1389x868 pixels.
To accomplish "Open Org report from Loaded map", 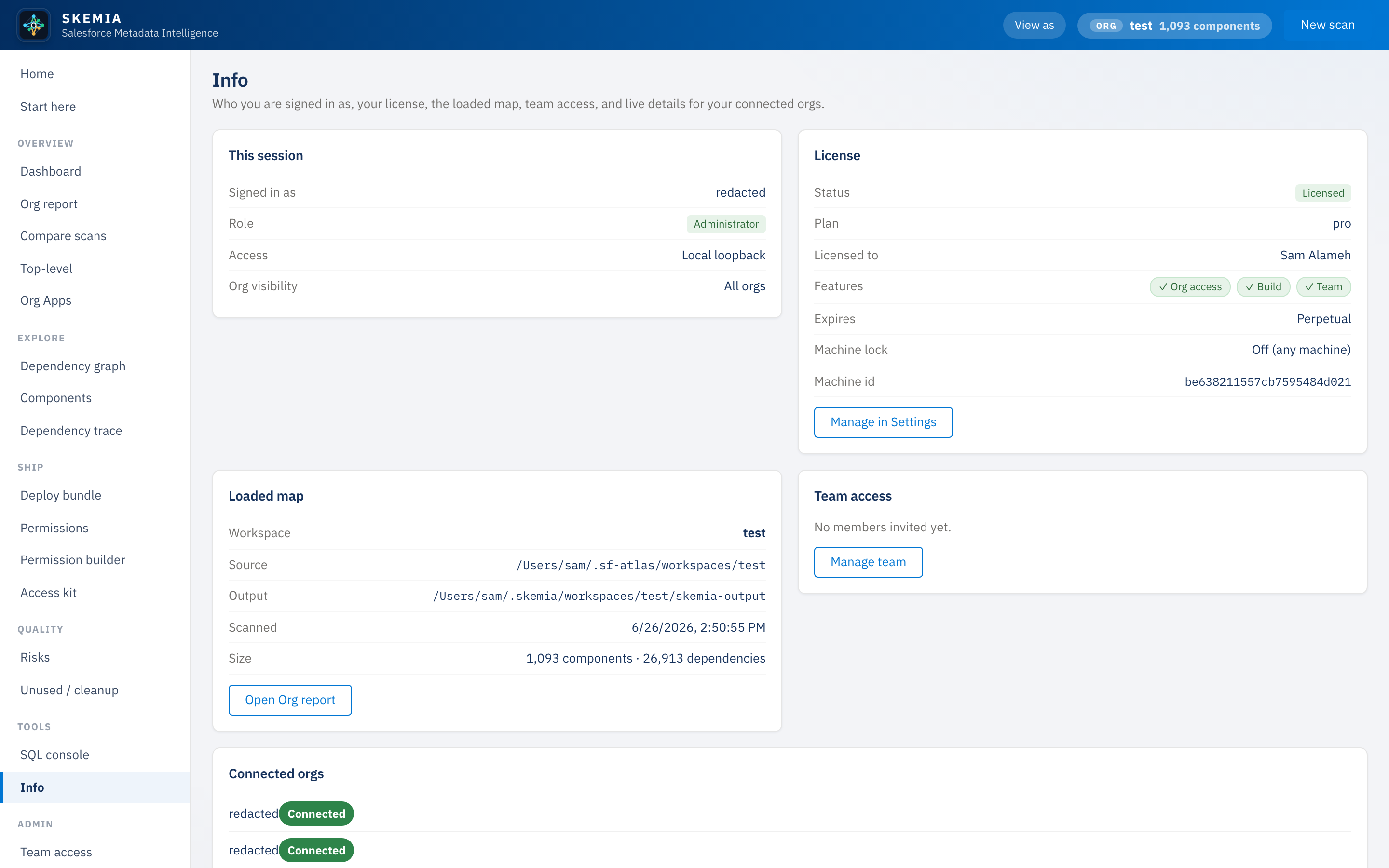I will coord(290,700).
